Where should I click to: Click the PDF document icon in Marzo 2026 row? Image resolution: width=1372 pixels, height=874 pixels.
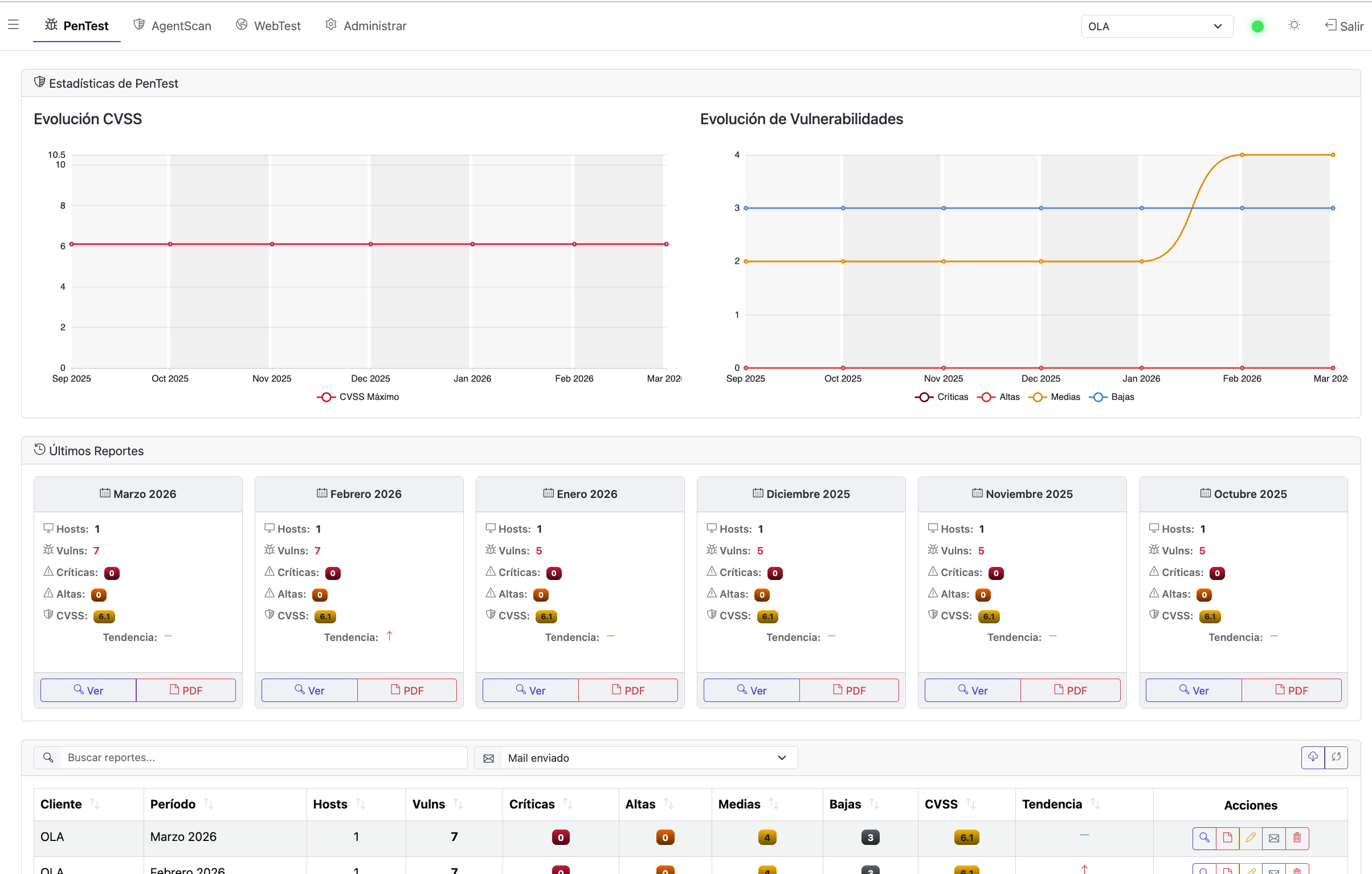(1227, 838)
